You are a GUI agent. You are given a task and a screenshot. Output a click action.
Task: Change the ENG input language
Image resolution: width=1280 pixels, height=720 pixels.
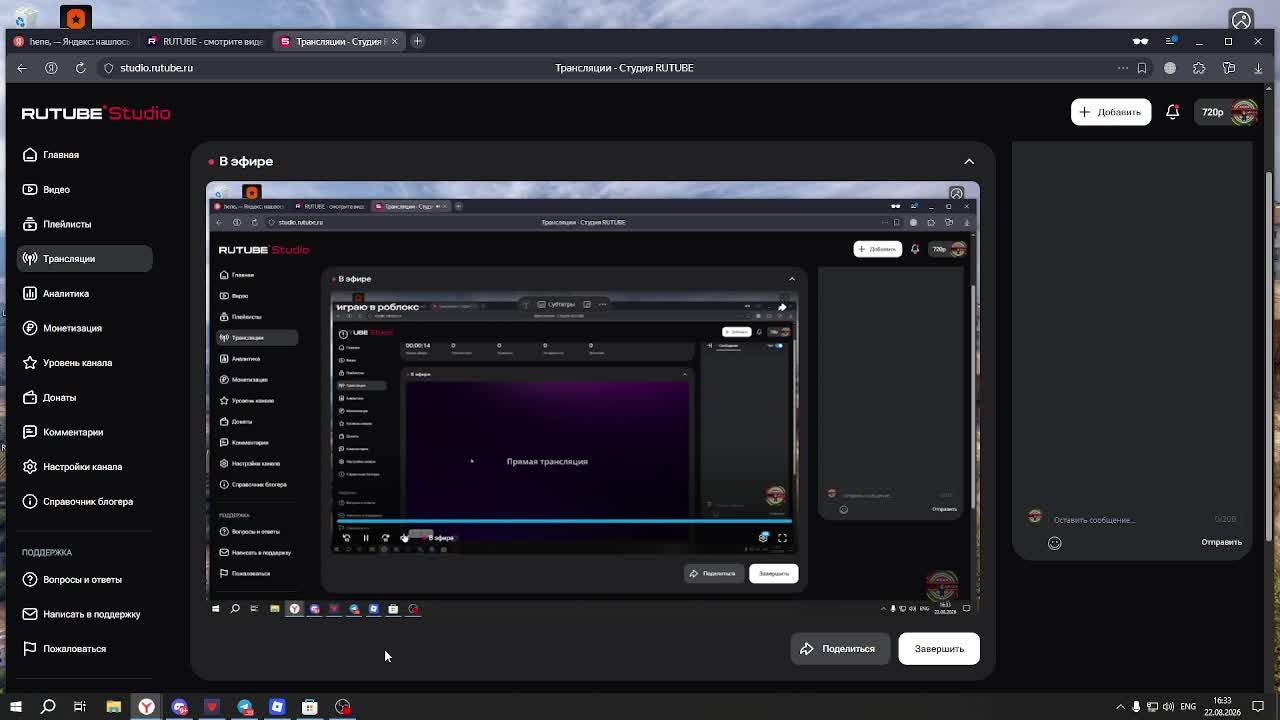coord(1188,707)
